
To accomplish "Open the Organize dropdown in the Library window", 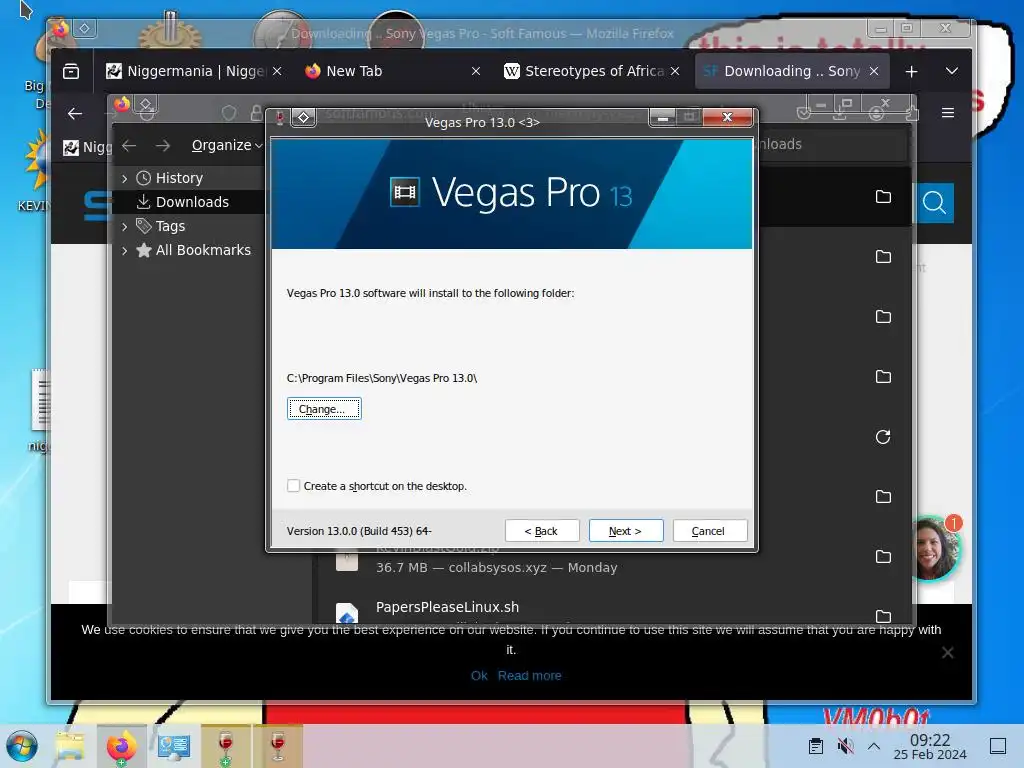I will tap(227, 145).
